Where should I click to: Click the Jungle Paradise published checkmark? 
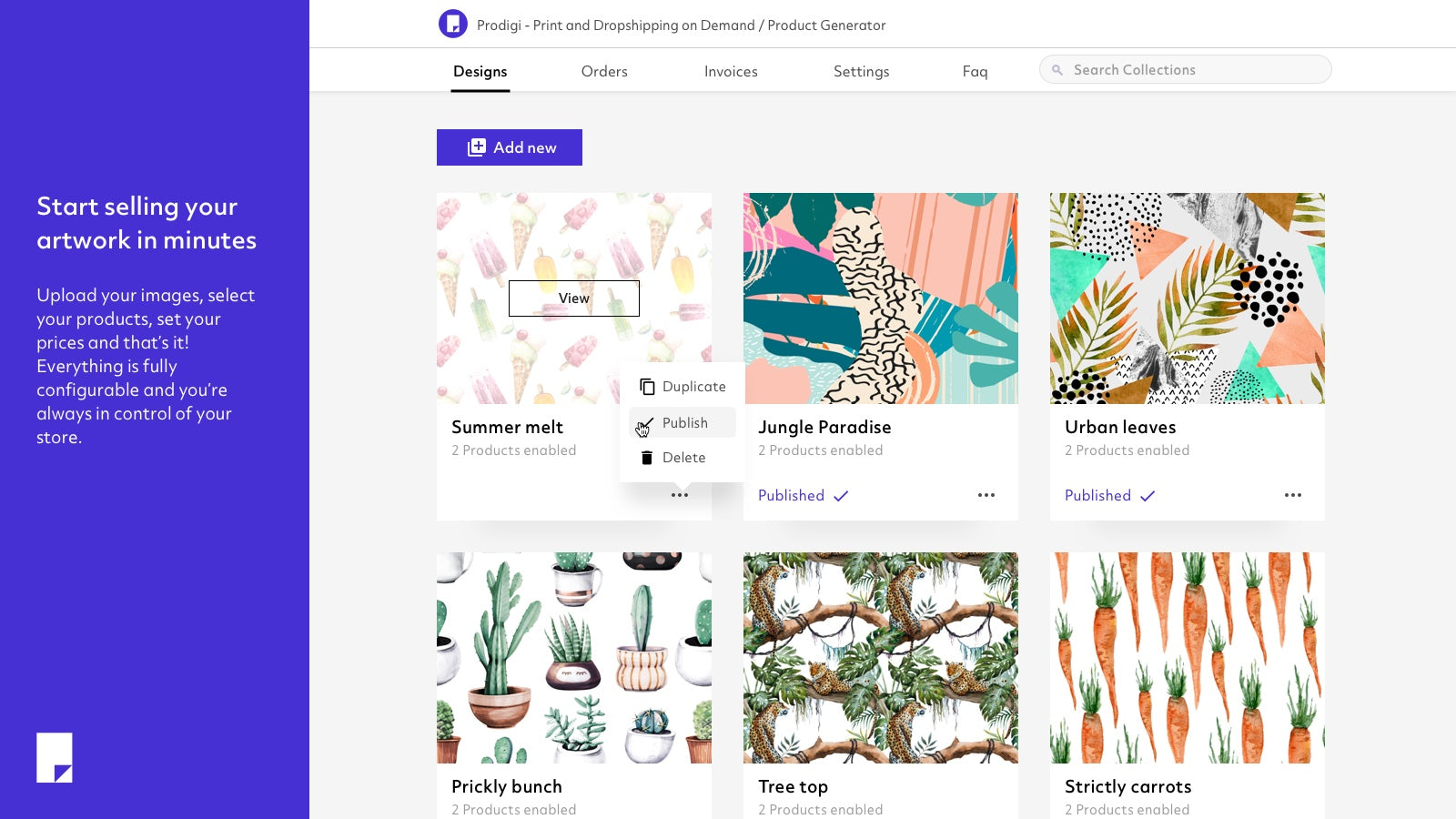pos(841,496)
